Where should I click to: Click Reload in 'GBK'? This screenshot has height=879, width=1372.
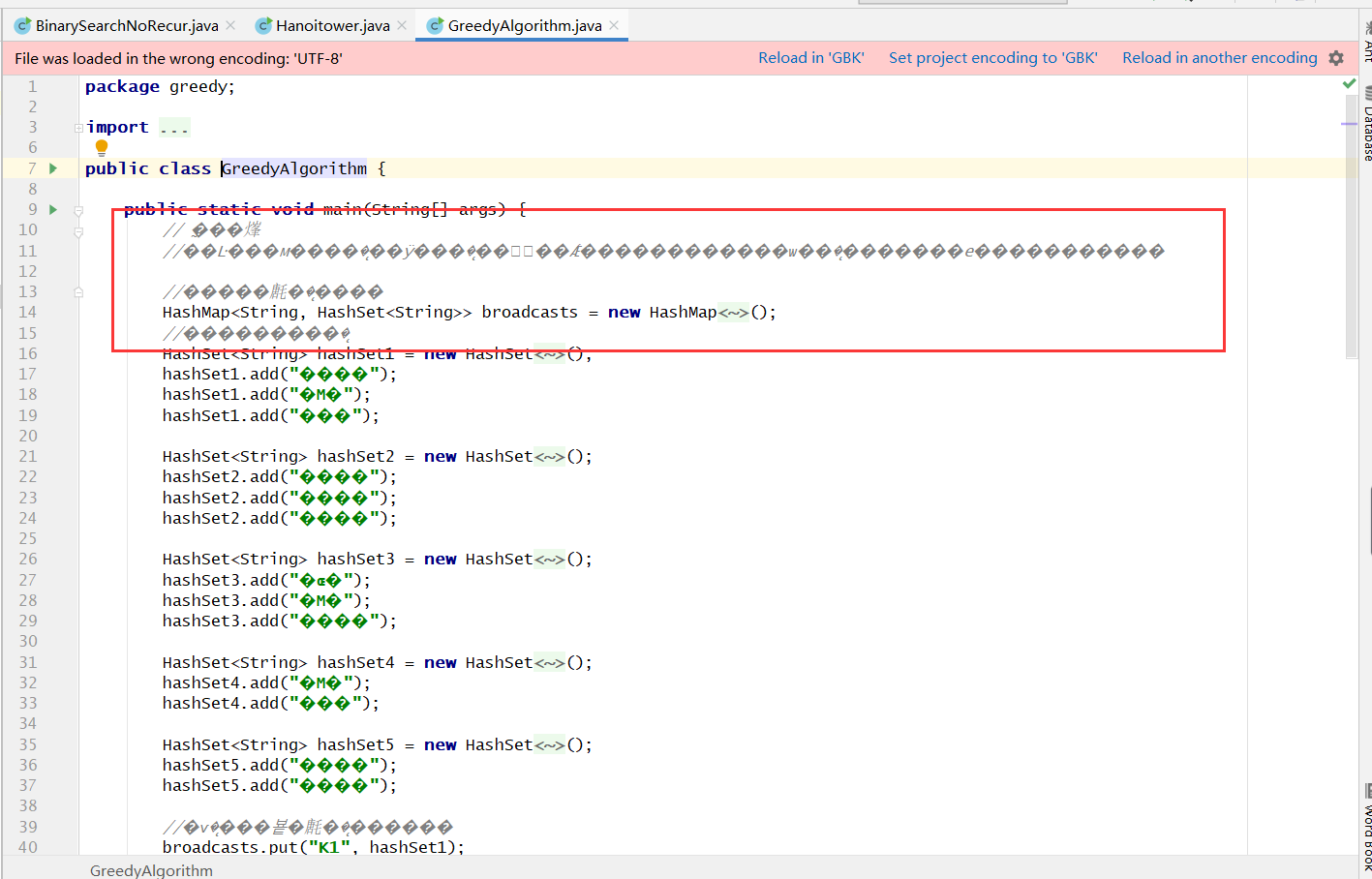tap(811, 57)
